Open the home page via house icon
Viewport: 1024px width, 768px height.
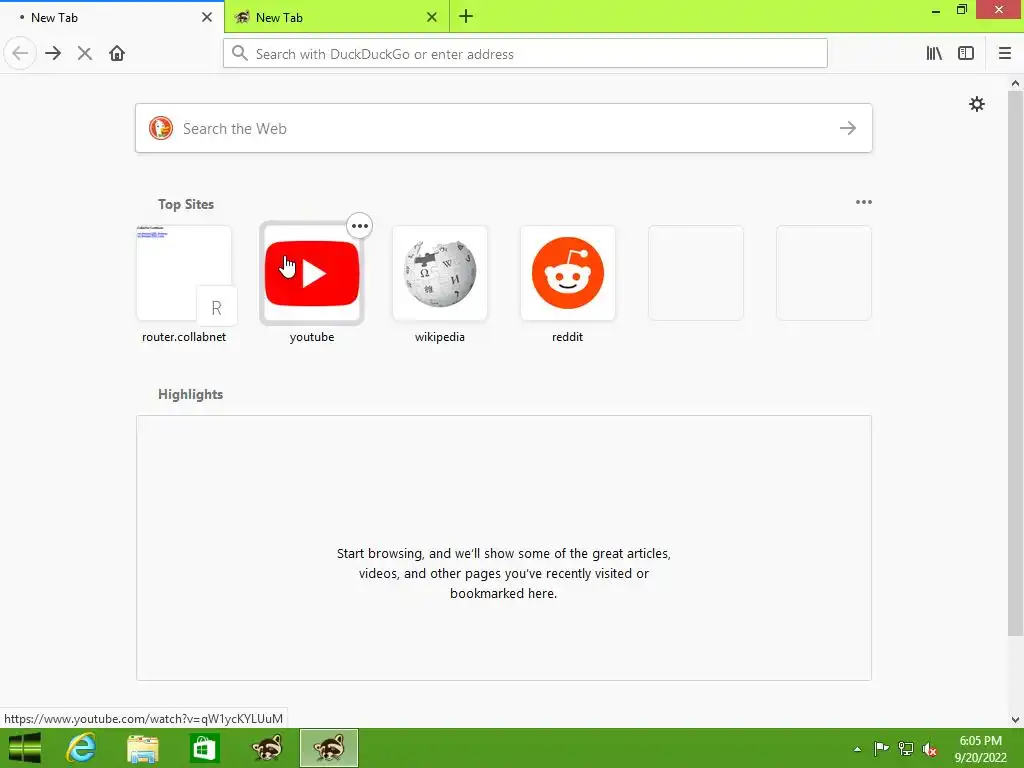point(117,54)
